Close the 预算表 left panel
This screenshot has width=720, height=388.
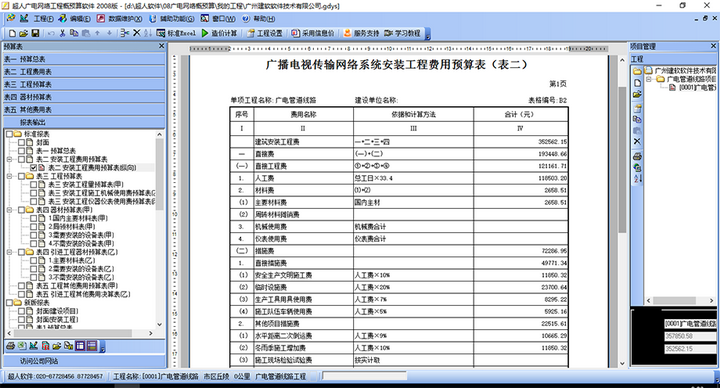tap(161, 46)
